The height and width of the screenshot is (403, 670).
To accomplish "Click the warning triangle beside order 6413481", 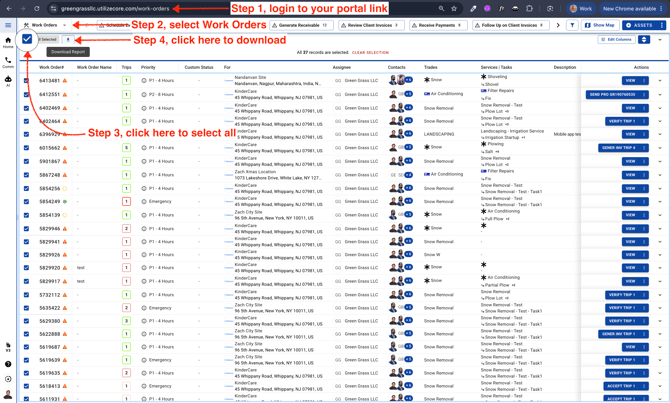I will [x=65, y=80].
